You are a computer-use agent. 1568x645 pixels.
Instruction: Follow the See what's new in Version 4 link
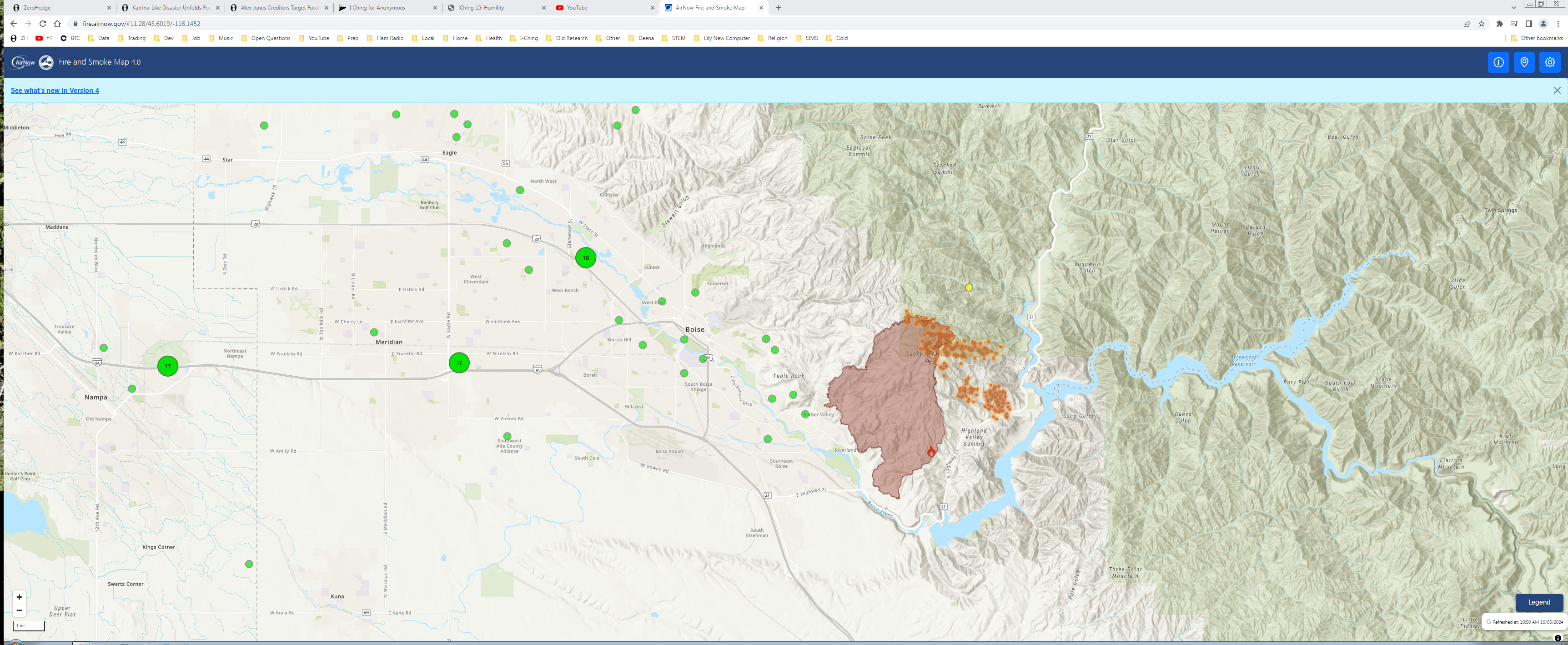[55, 90]
